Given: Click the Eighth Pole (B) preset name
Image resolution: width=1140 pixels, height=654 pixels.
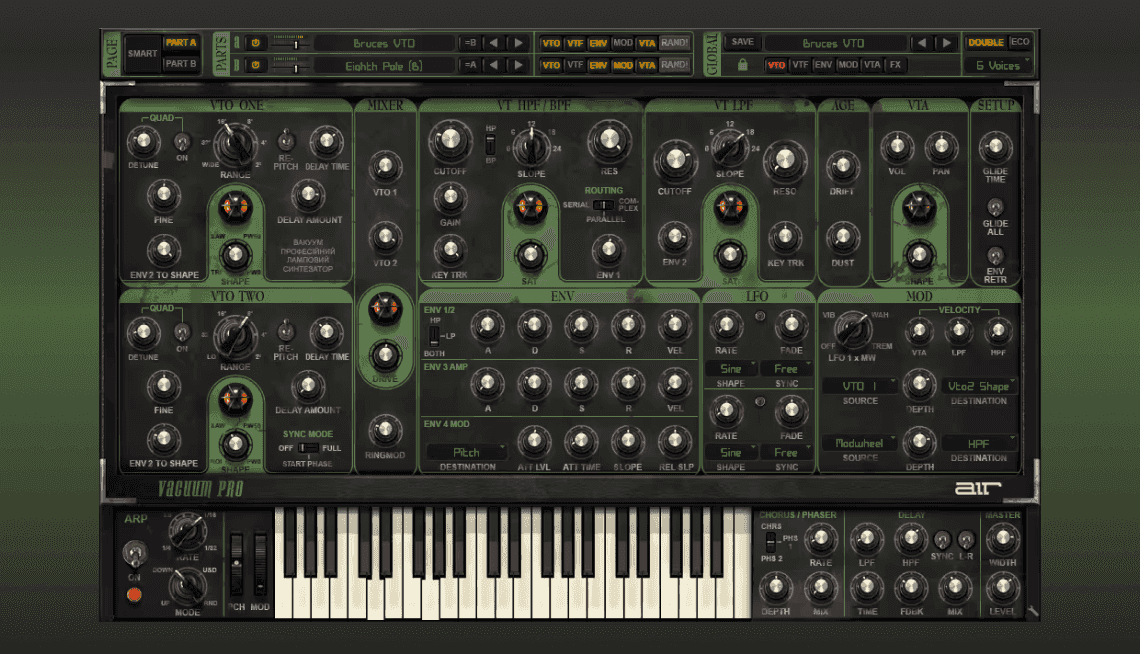Looking at the screenshot, I should point(384,66).
